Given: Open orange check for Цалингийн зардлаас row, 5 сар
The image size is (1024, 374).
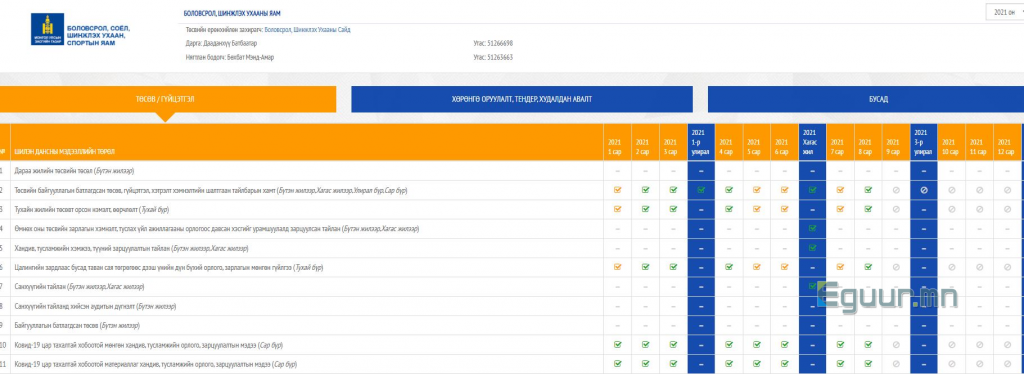Looking at the screenshot, I should coord(757,267).
